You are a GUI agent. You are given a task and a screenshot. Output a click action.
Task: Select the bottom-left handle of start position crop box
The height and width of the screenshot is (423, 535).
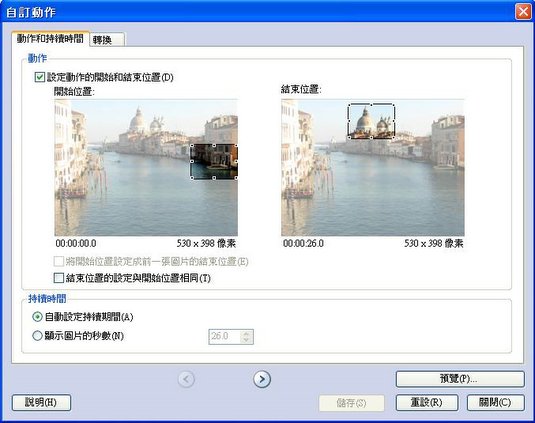pos(192,178)
